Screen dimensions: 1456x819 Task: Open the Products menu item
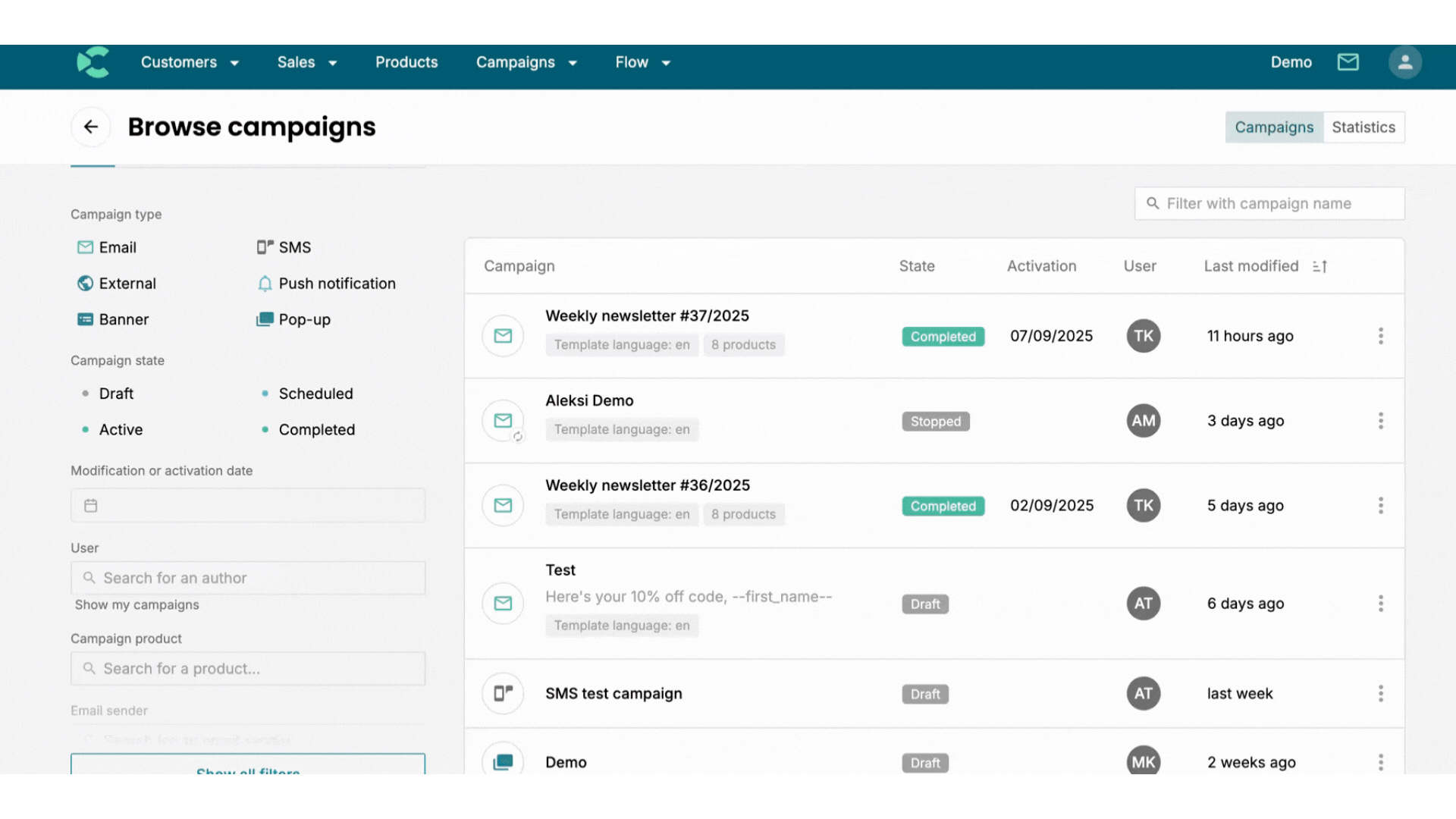(406, 62)
